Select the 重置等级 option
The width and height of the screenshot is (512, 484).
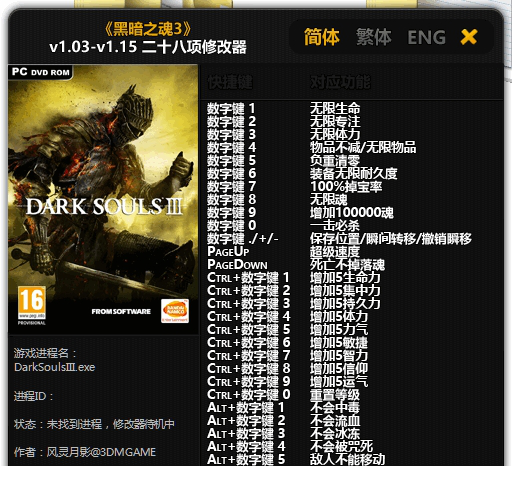[335, 395]
